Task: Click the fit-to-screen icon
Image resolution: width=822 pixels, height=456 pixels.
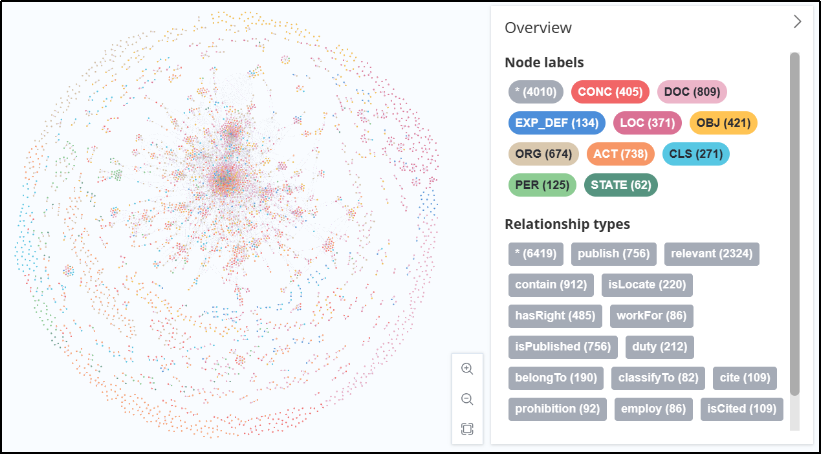Action: [467, 429]
